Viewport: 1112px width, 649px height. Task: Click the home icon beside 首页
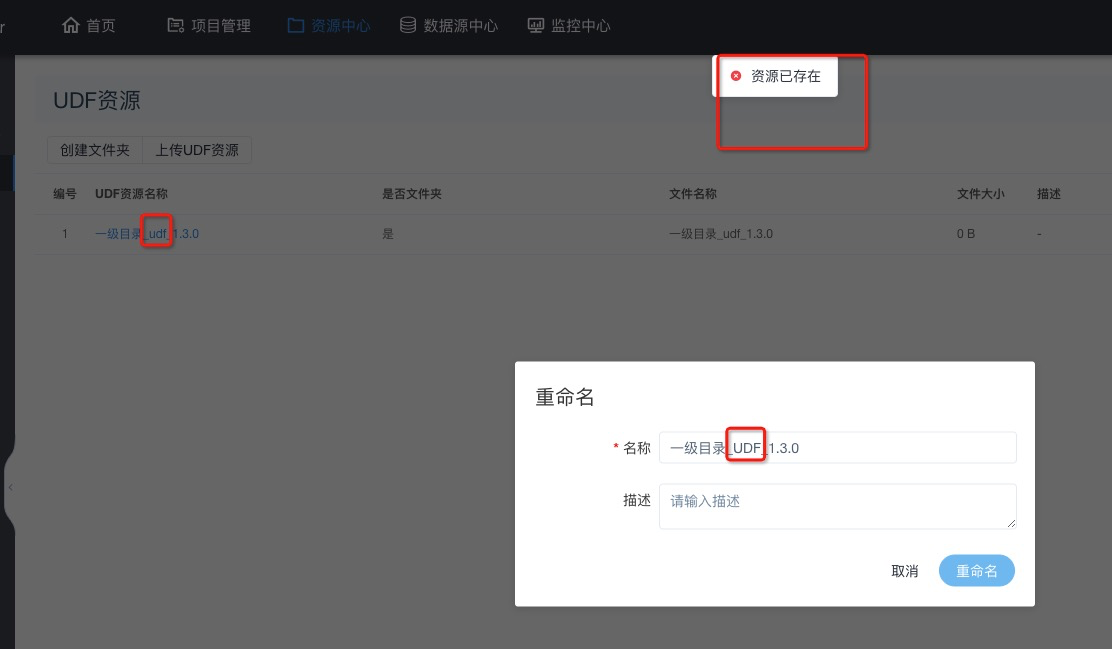pos(70,26)
